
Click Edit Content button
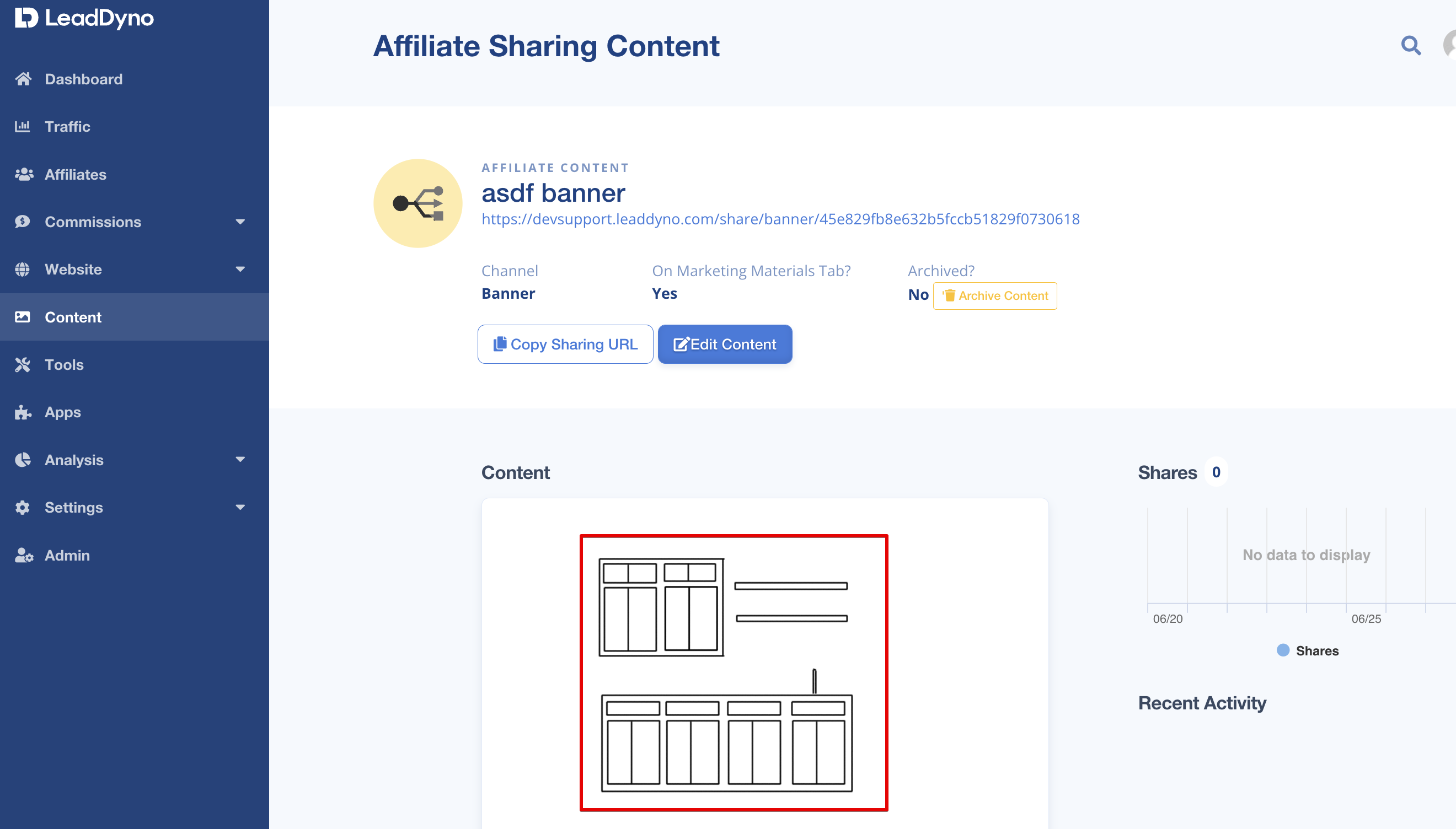725,344
